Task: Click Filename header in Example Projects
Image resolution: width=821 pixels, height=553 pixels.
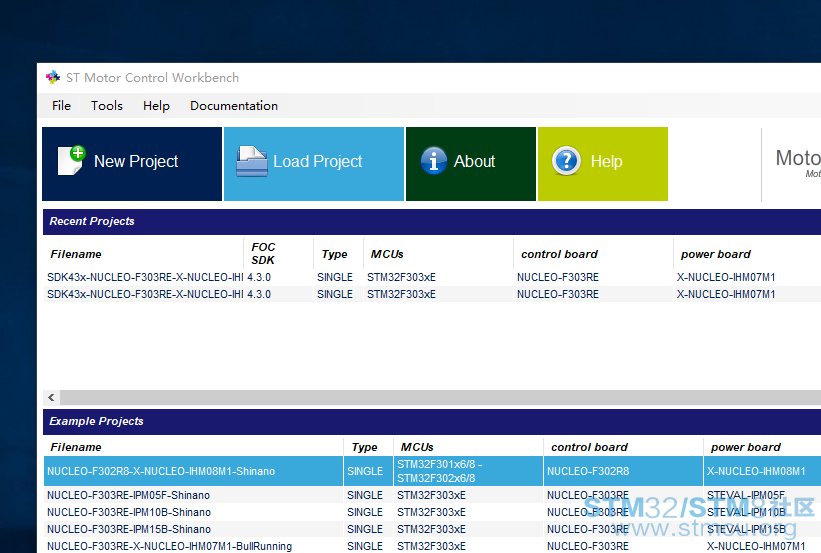Action: 76,447
